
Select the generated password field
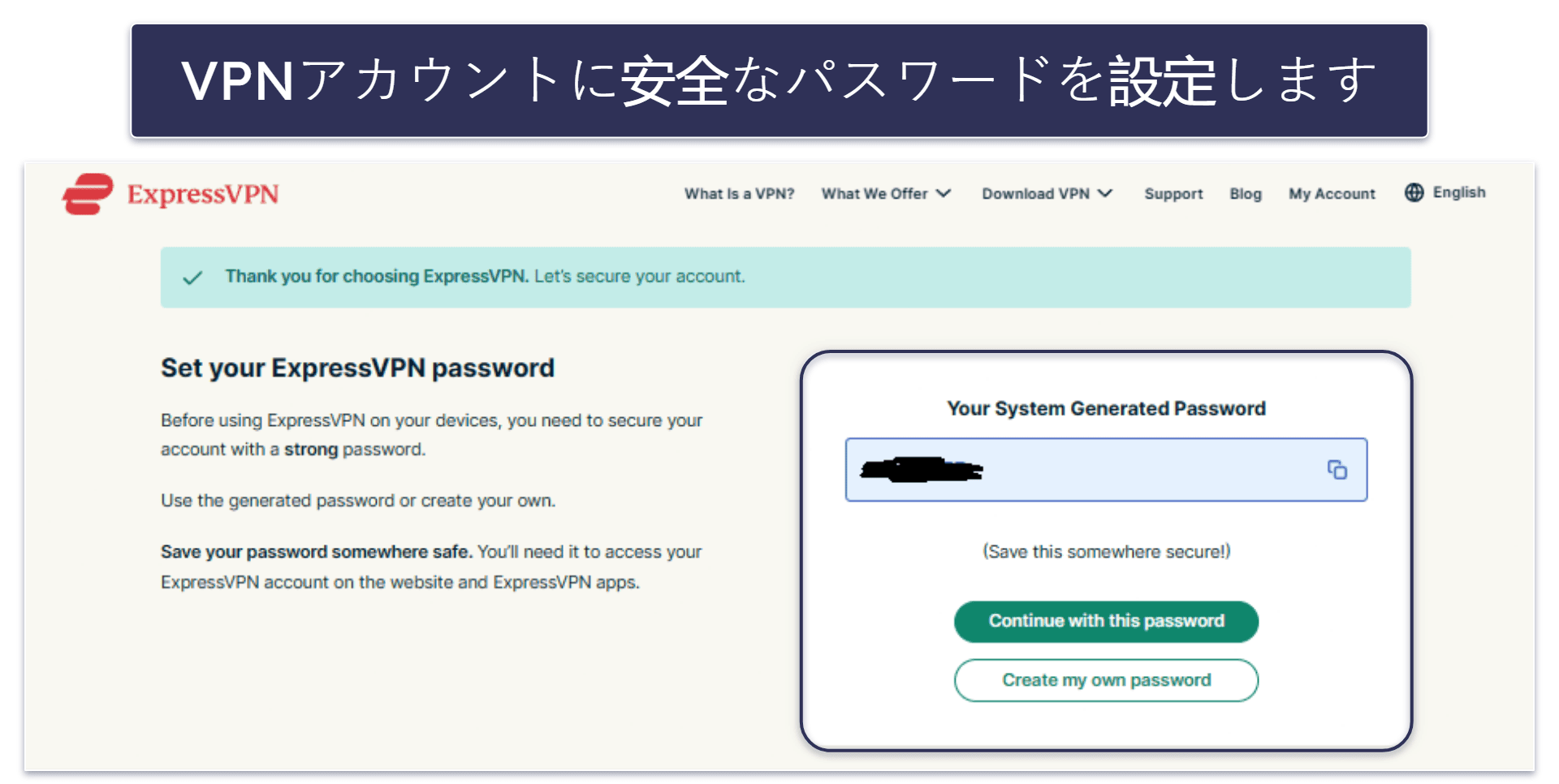point(1106,470)
